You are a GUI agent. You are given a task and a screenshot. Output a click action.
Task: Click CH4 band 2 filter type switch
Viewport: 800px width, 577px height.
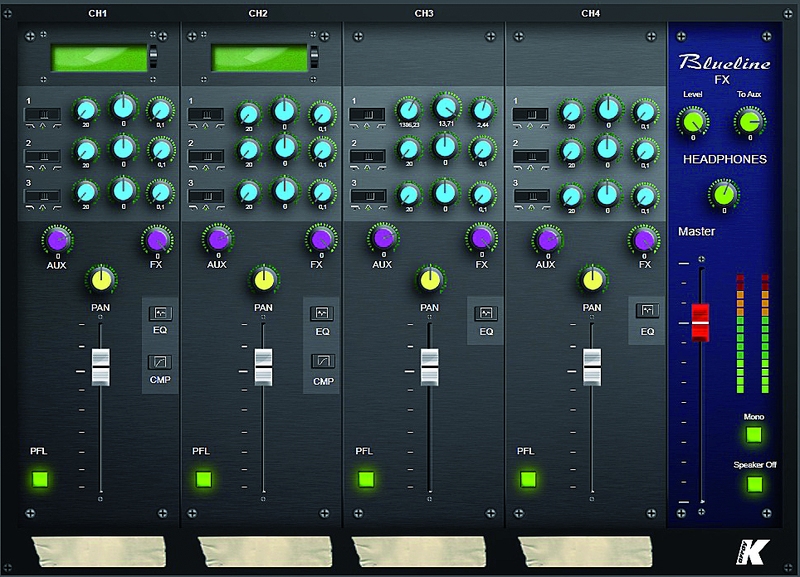point(531,156)
